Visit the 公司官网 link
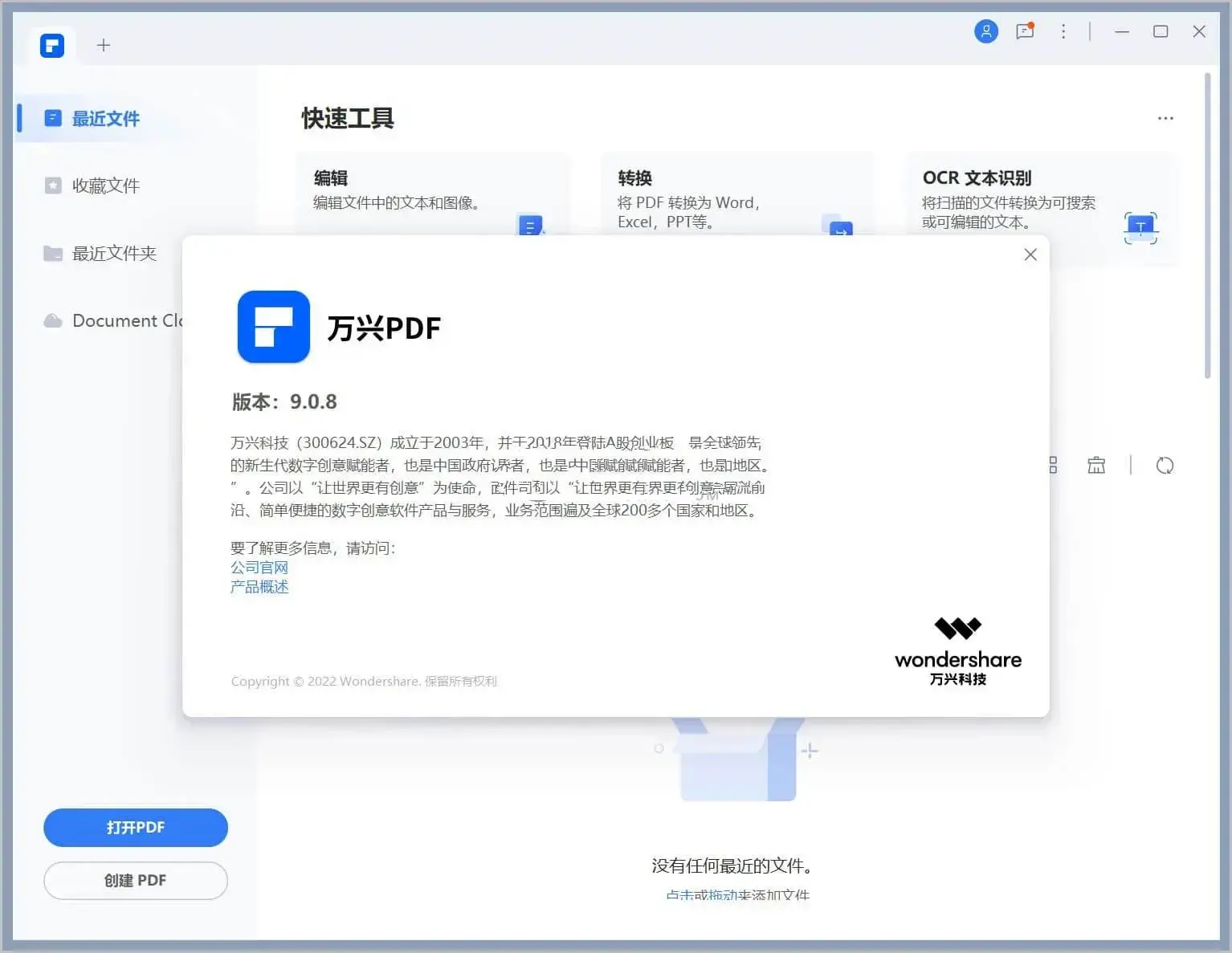Viewport: 1232px width, 953px height. [x=259, y=568]
